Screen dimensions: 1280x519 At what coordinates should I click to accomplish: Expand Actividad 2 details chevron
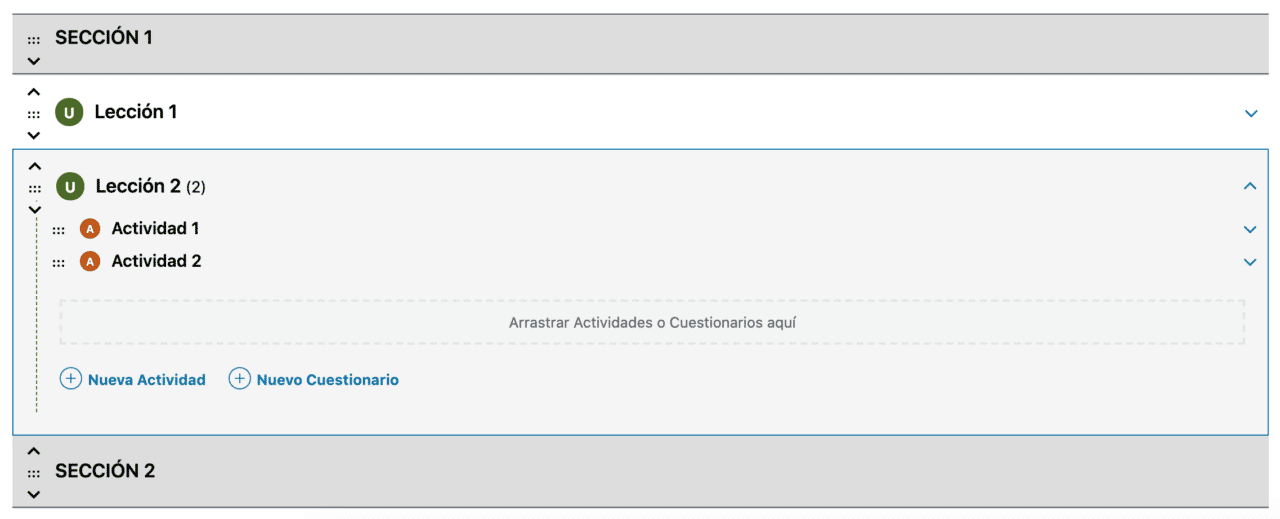pos(1249,262)
